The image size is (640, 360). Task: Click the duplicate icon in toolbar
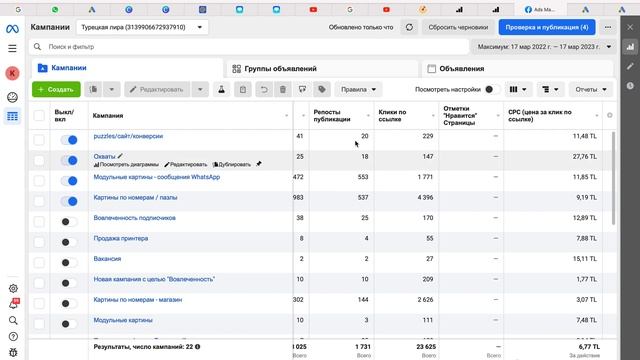click(93, 89)
